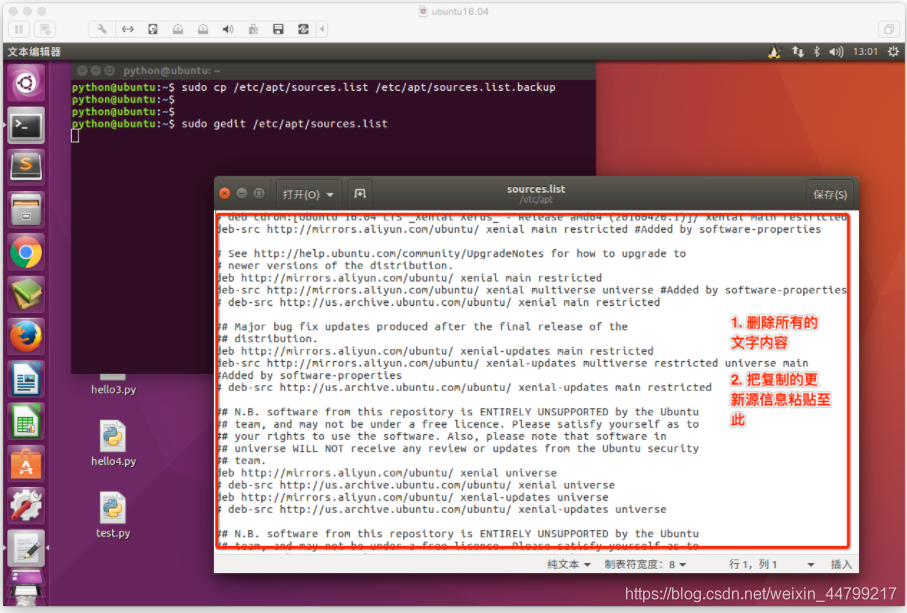This screenshot has height=613, width=907.
Task: Click the new document icon in gedit
Action: click(360, 194)
